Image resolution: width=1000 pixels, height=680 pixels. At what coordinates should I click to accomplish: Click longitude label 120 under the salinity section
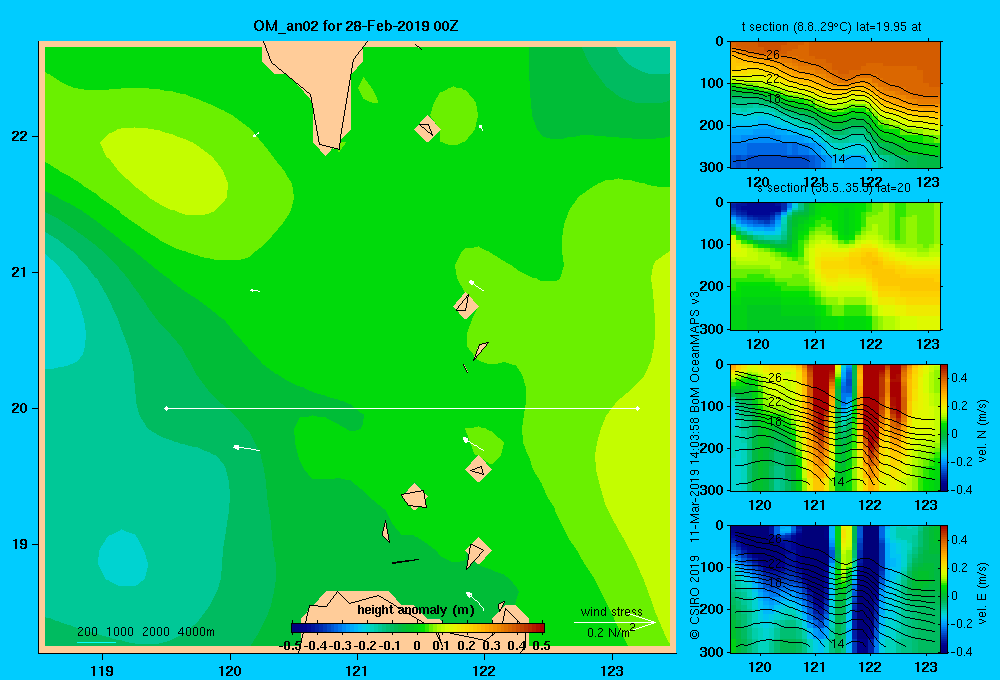pos(758,344)
